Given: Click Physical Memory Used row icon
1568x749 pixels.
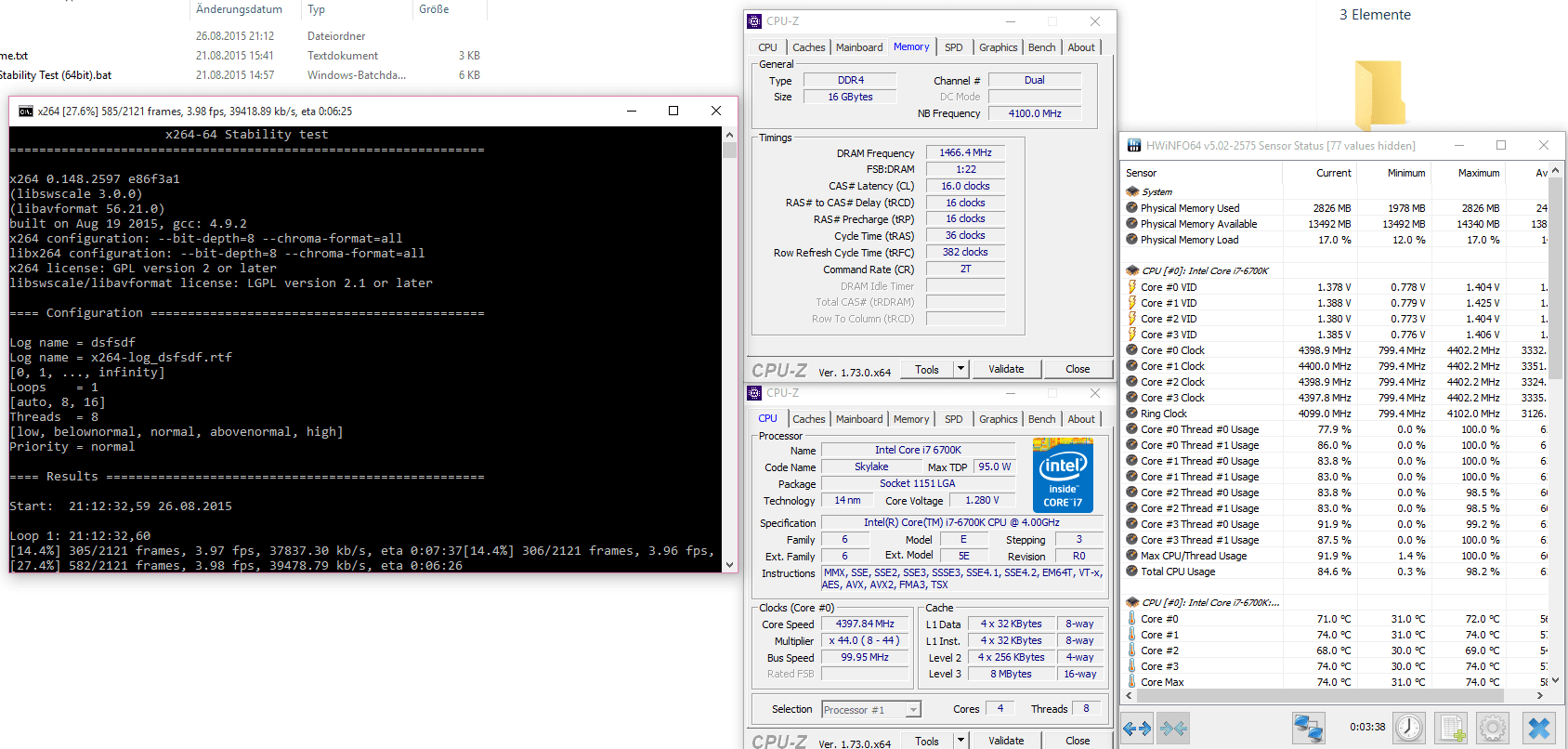Looking at the screenshot, I should pyautogui.click(x=1132, y=208).
